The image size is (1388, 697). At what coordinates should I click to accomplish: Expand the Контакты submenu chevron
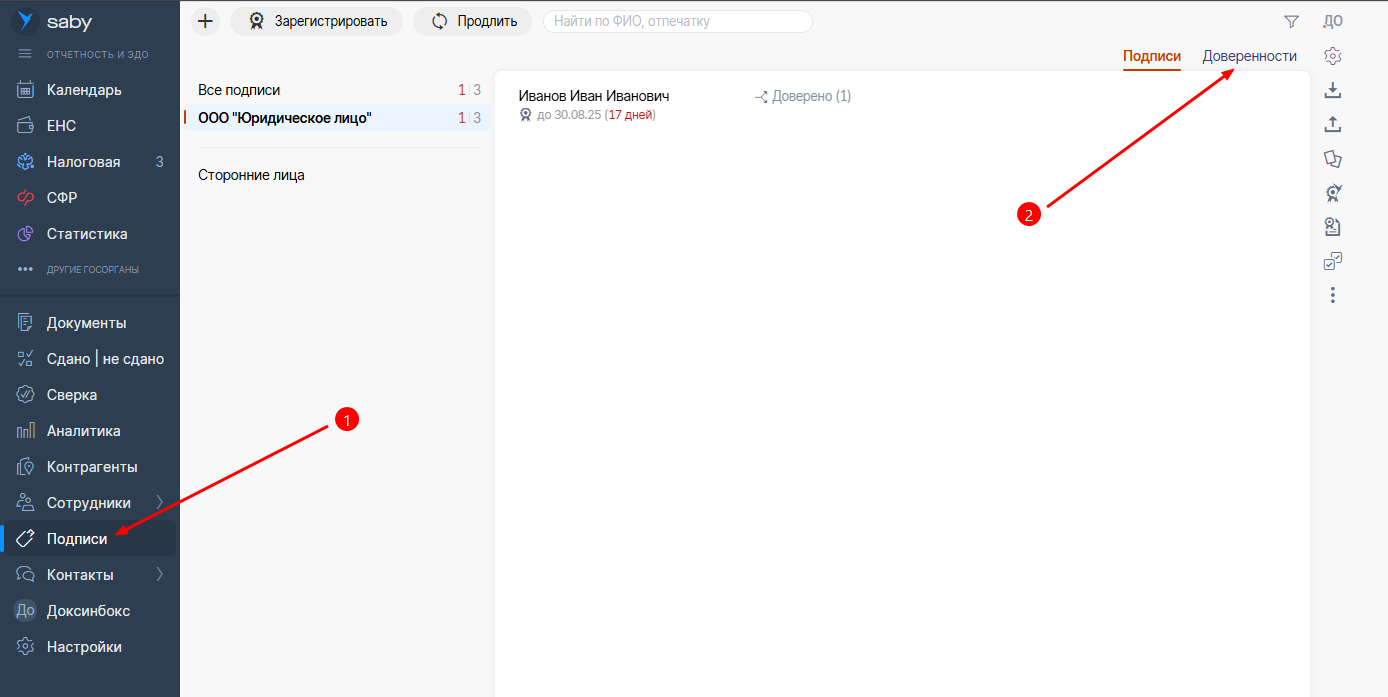click(159, 574)
